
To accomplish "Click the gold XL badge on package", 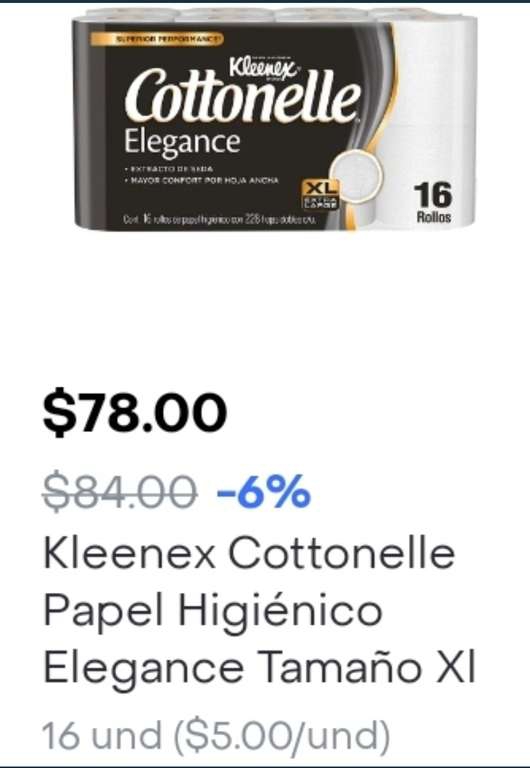I will pos(321,194).
